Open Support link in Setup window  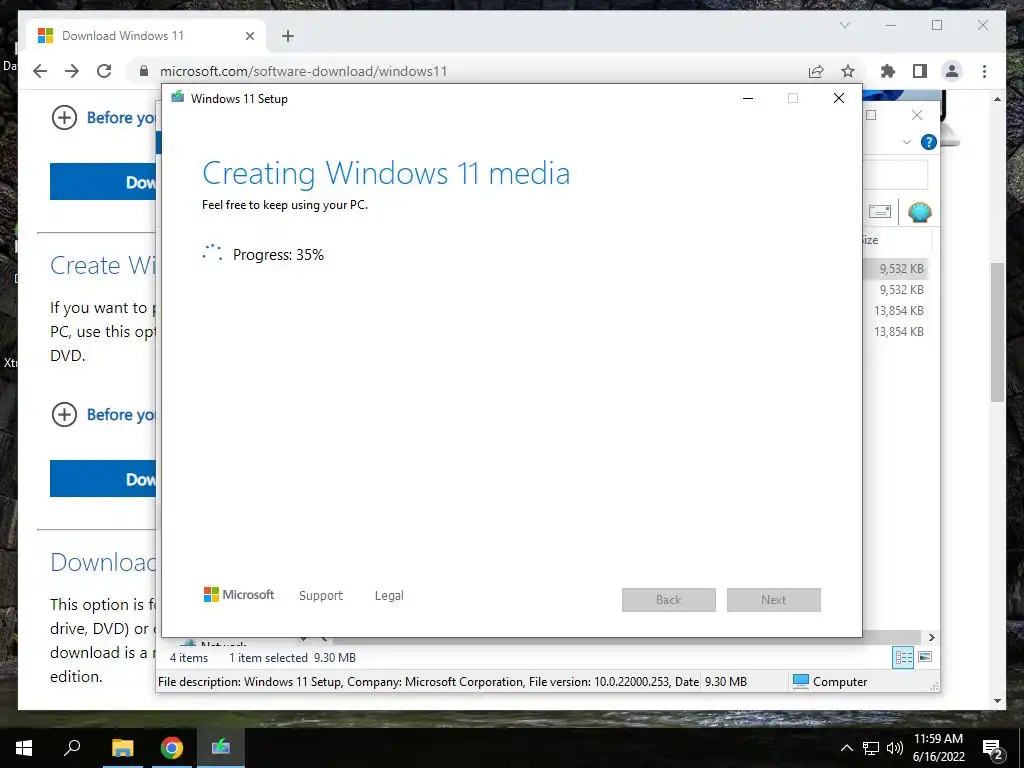(321, 596)
